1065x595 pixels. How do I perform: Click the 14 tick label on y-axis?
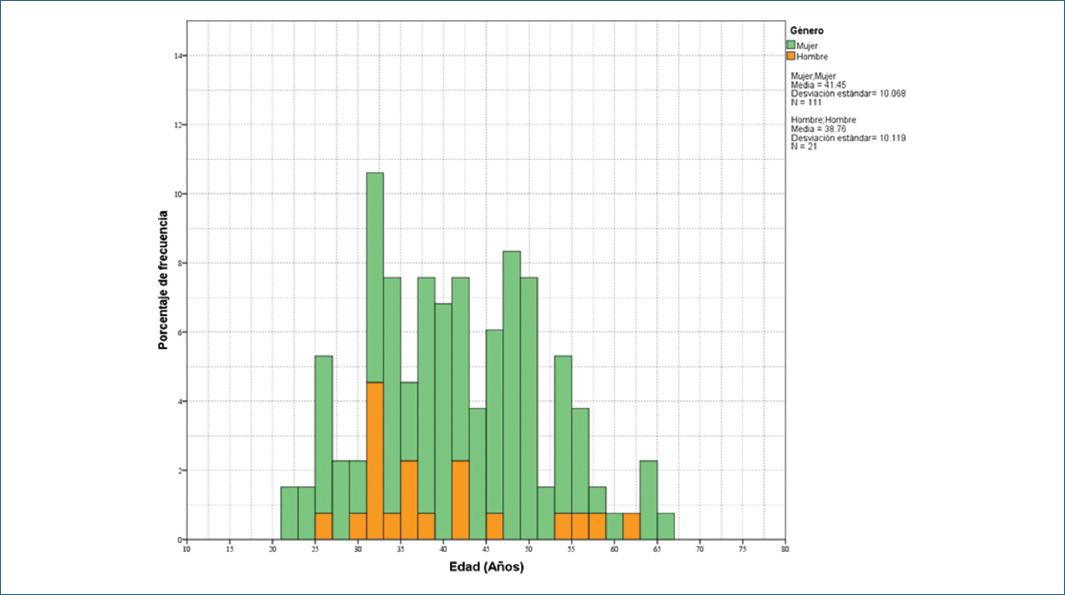(178, 56)
